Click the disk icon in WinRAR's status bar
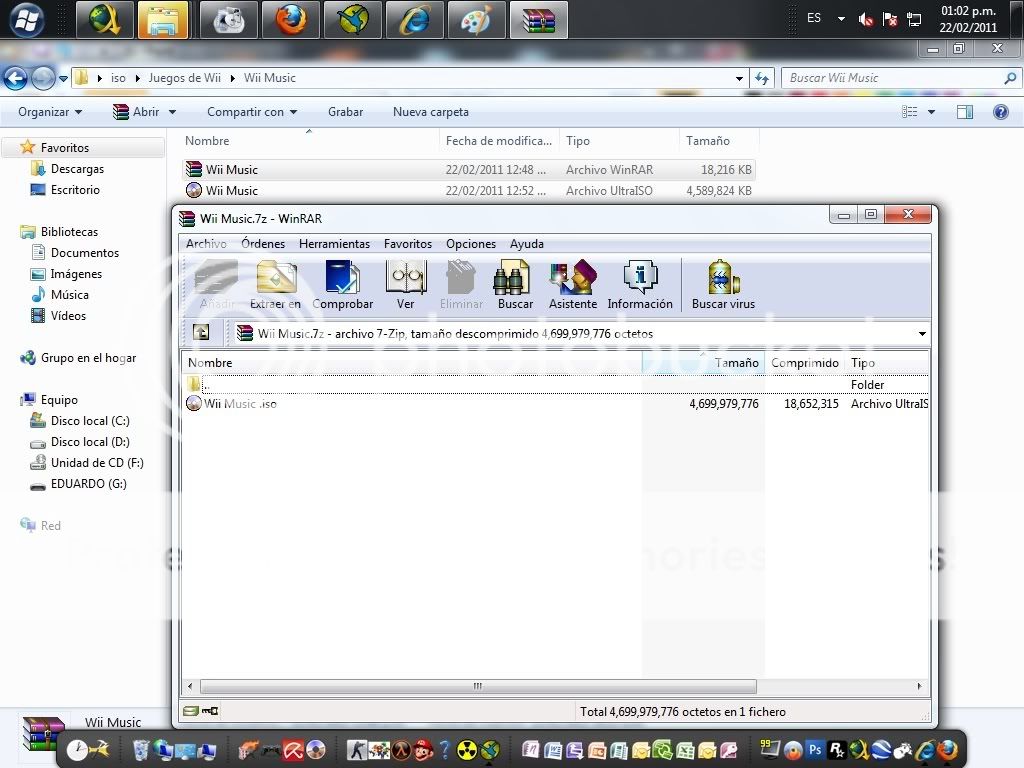This screenshot has width=1024, height=768. pos(191,711)
